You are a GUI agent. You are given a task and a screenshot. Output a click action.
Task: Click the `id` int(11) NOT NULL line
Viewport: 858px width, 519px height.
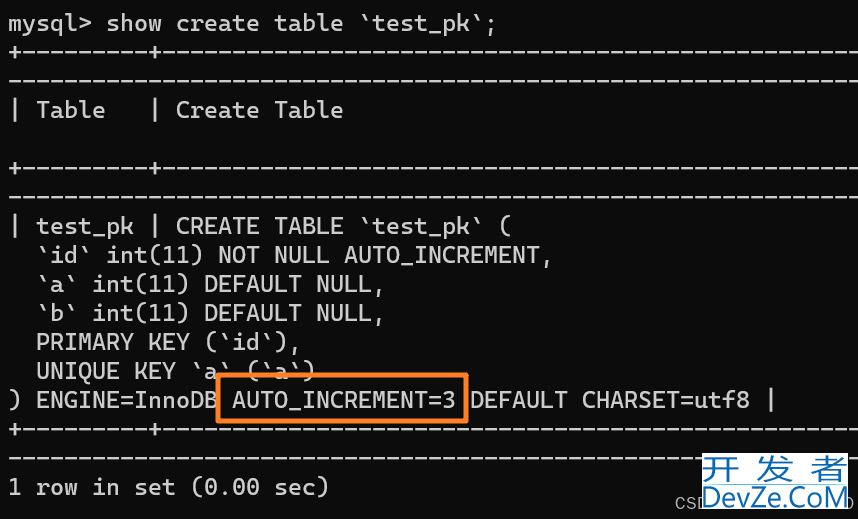click(x=294, y=256)
